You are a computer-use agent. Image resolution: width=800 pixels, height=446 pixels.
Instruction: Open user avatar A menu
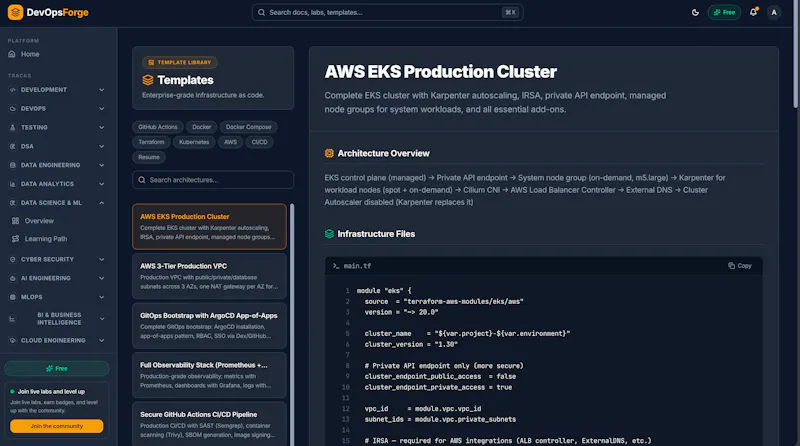774,12
